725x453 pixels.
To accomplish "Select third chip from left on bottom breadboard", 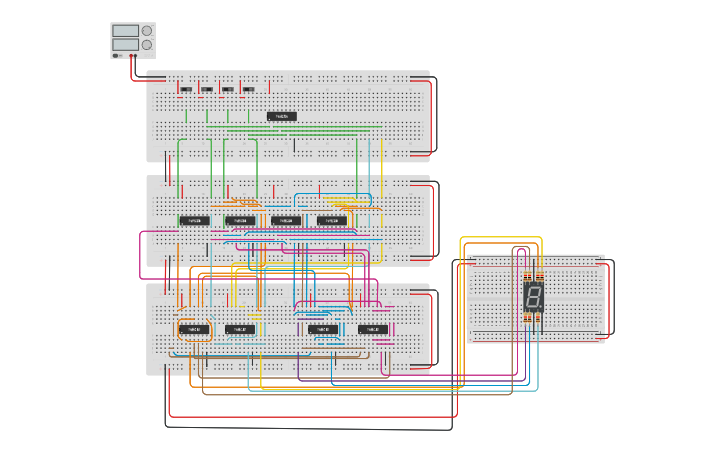I will (x=323, y=330).
